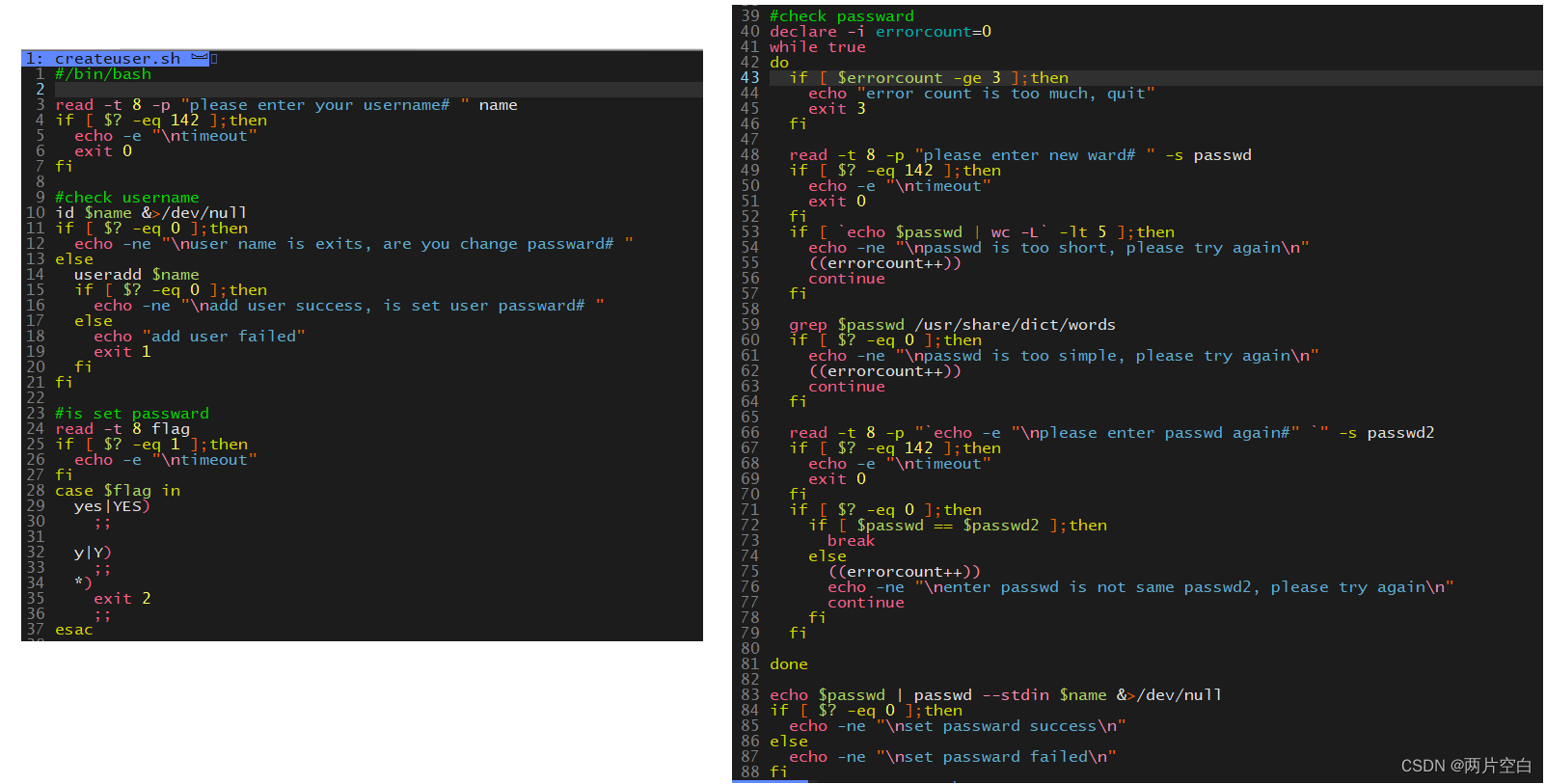Click the line 'id $name &>/dev/null'
The height and width of the screenshot is (784, 1546).
point(151,213)
